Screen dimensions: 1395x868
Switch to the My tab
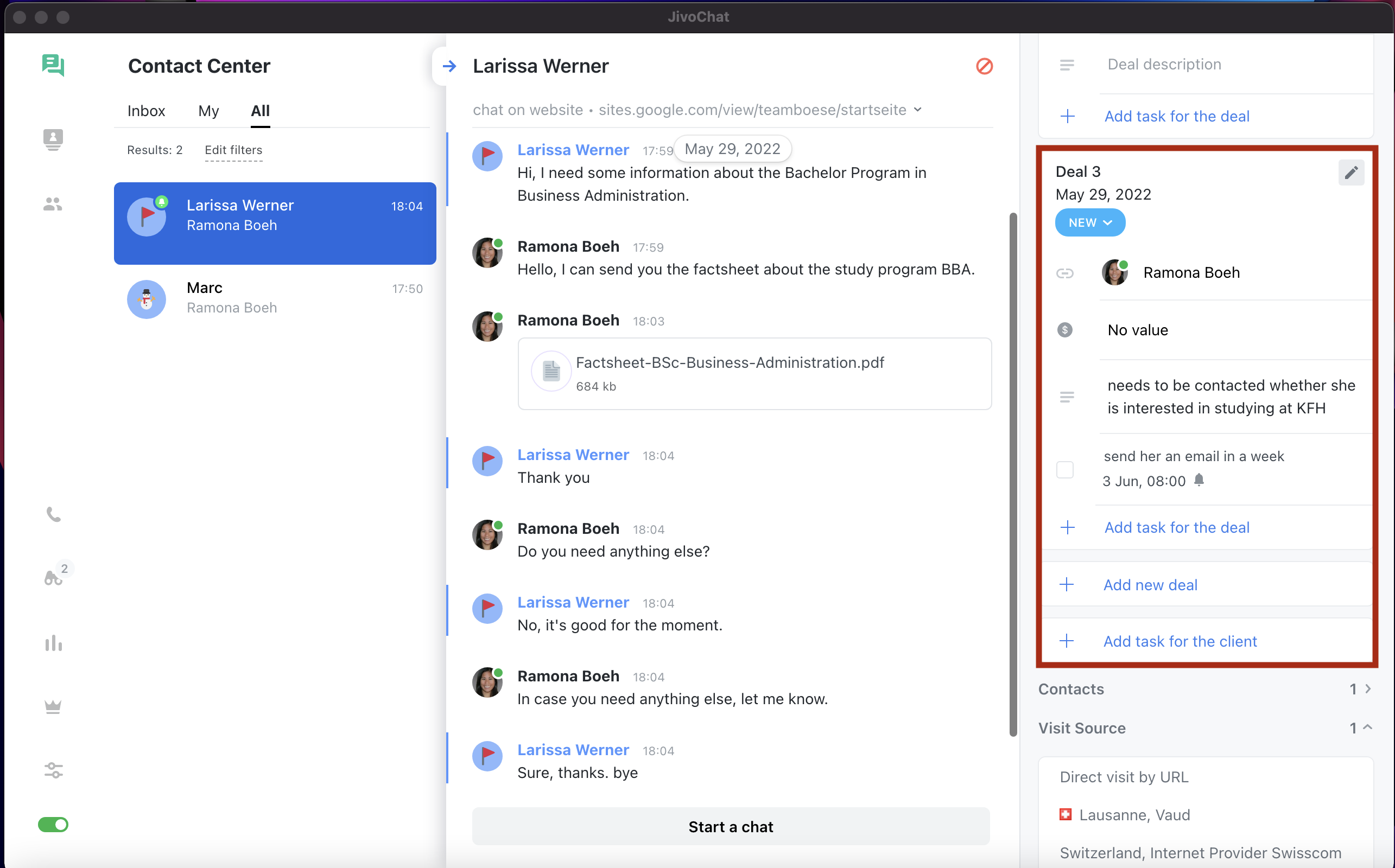coord(208,111)
